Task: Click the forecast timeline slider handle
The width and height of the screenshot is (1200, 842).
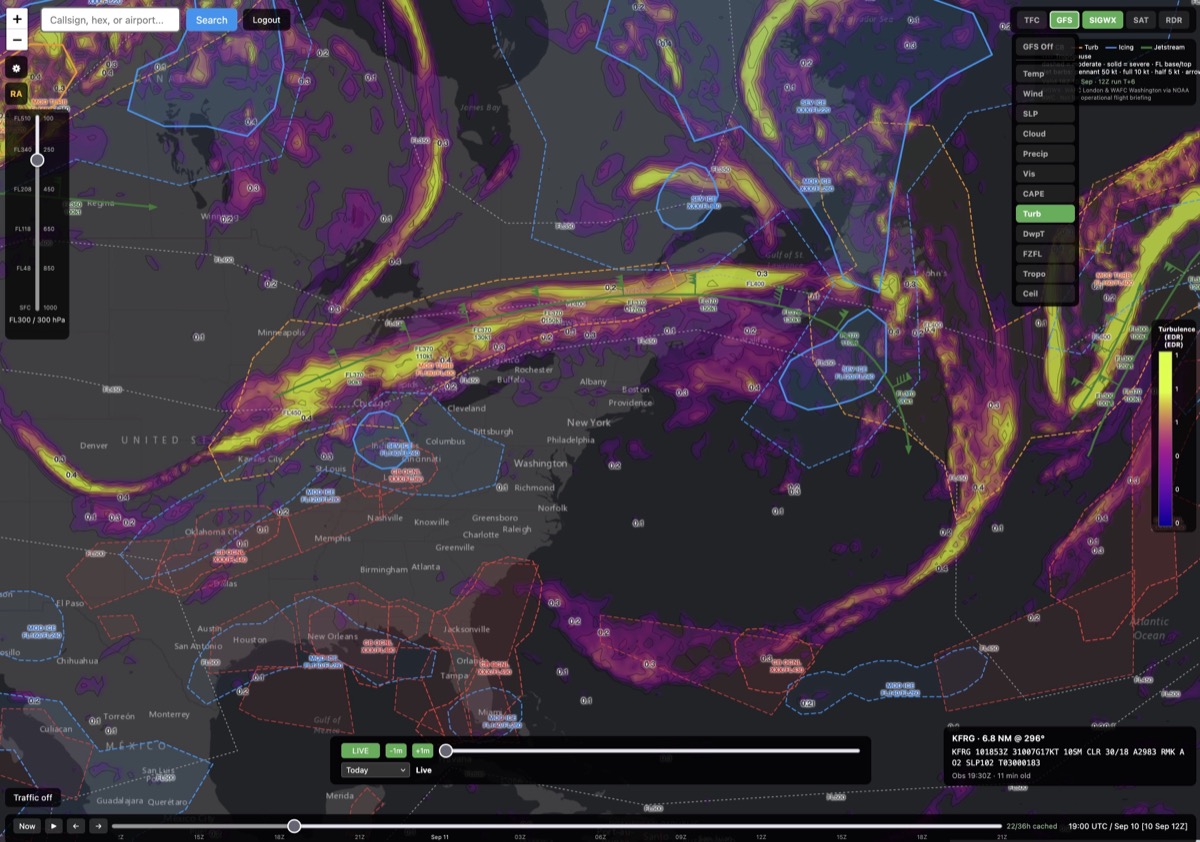Action: coord(294,826)
